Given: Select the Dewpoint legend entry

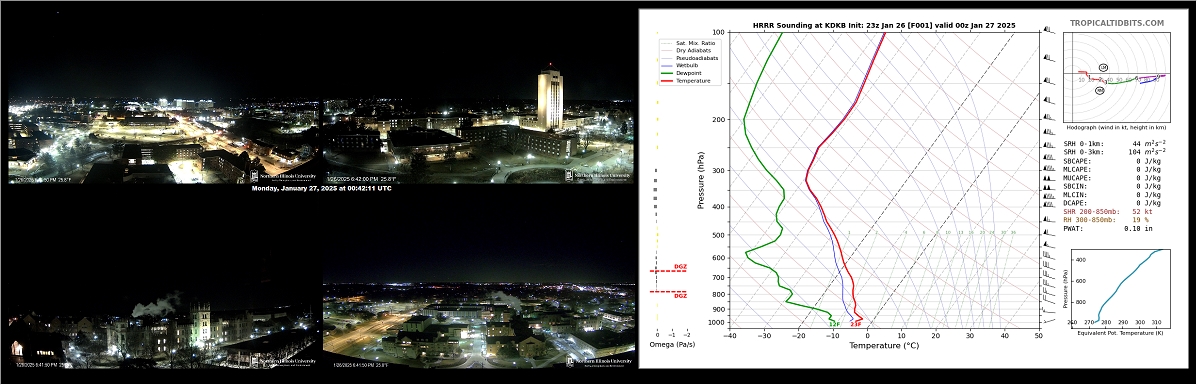Looking at the screenshot, I should (x=684, y=73).
